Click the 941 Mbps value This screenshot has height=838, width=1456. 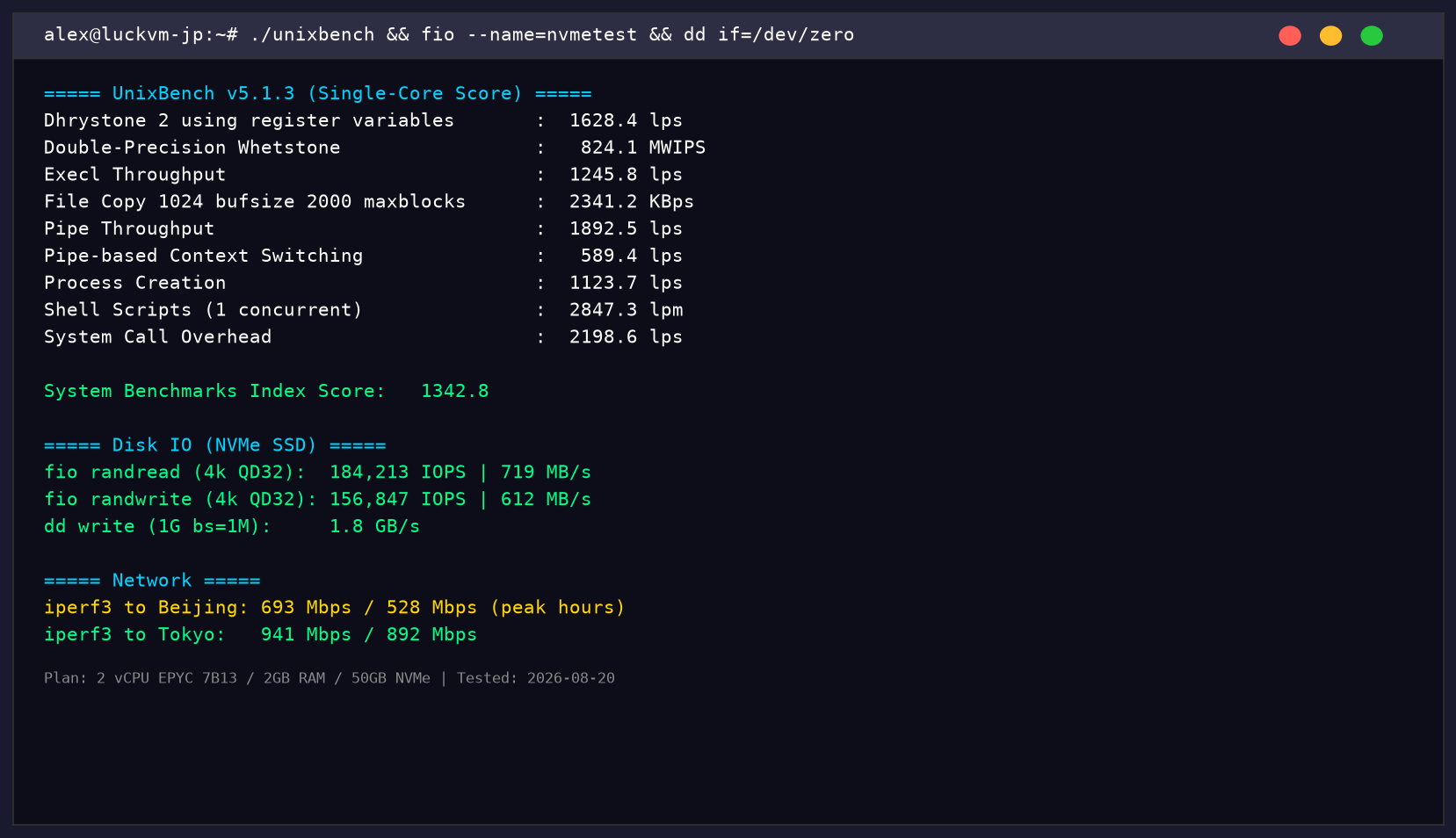pos(306,635)
